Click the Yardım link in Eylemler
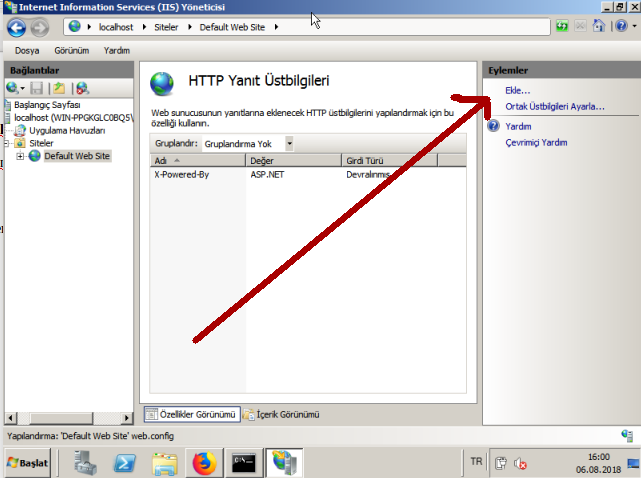Viewport: 641px width, 478px height. pos(518,126)
